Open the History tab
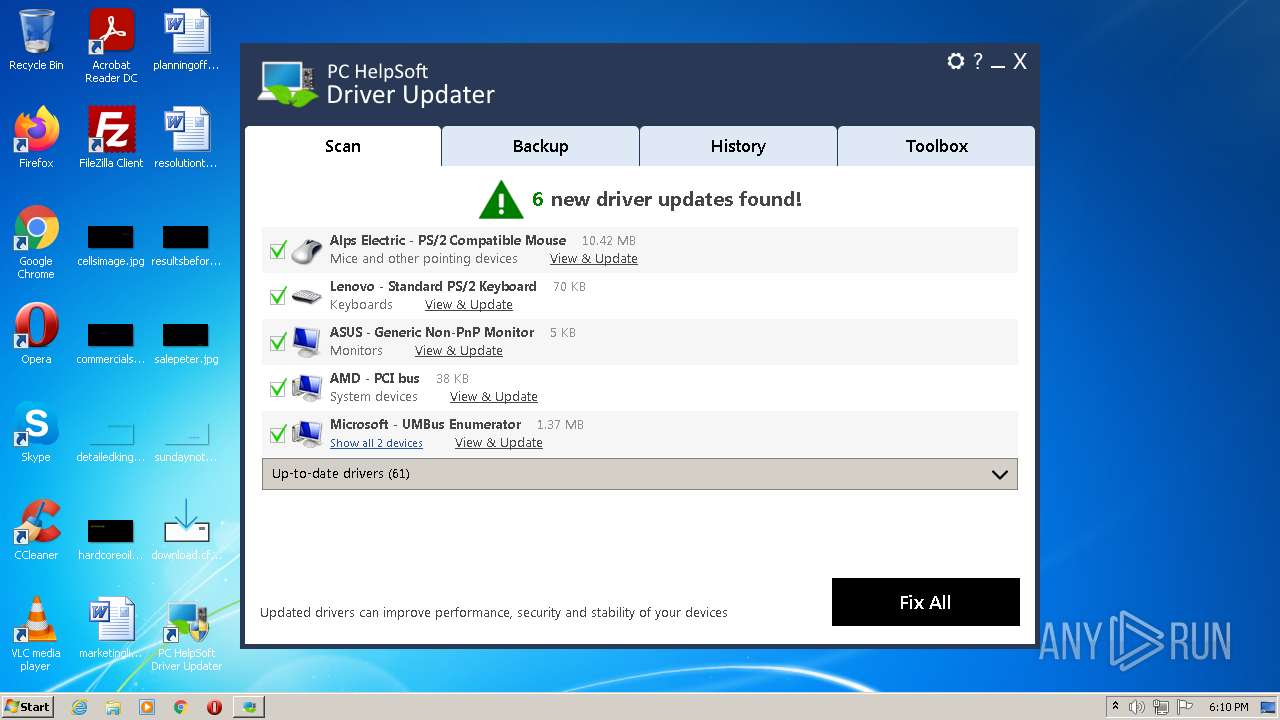Viewport: 1280px width, 720px height. pyautogui.click(x=738, y=146)
